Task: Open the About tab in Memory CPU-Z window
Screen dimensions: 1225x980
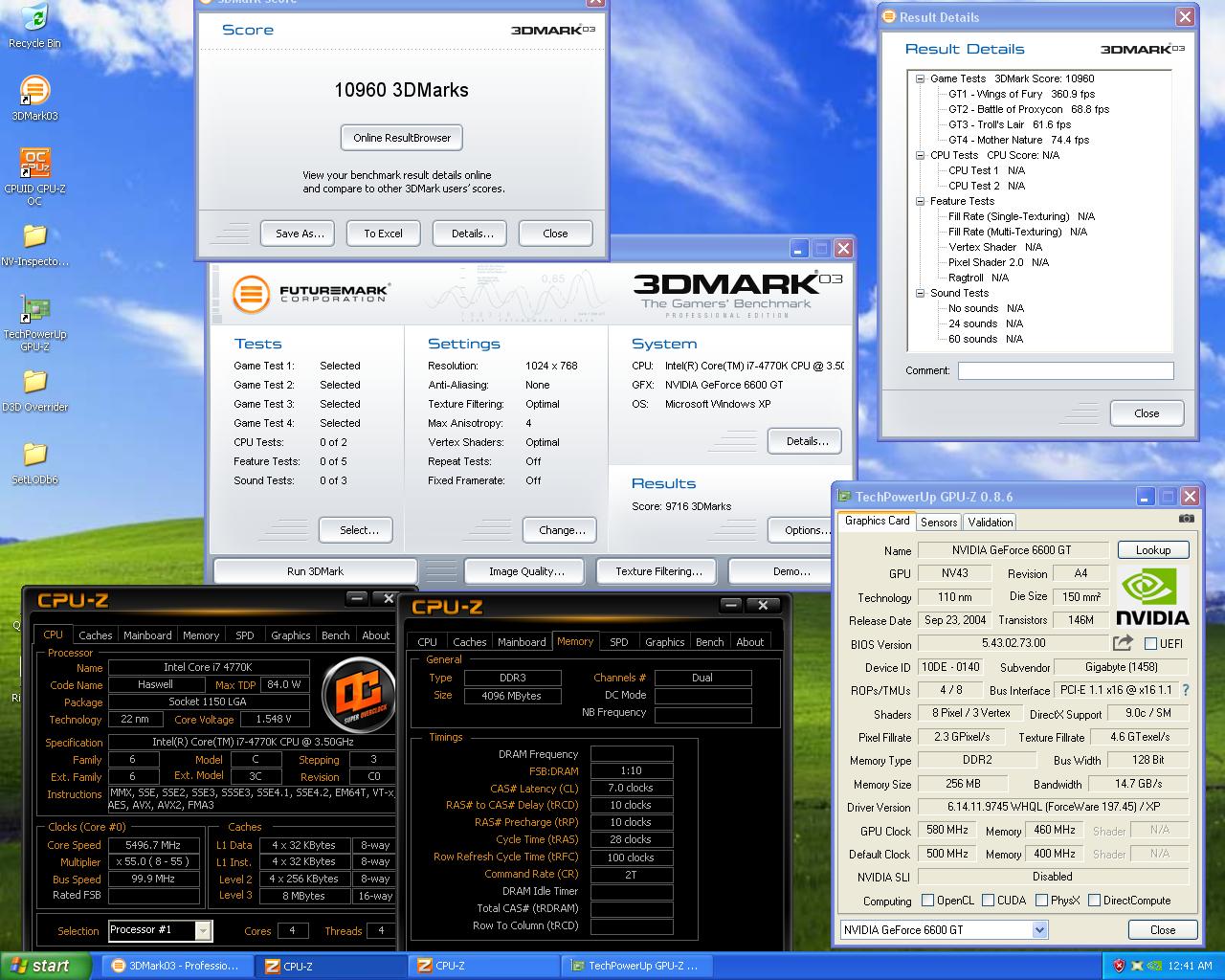Action: coord(749,641)
